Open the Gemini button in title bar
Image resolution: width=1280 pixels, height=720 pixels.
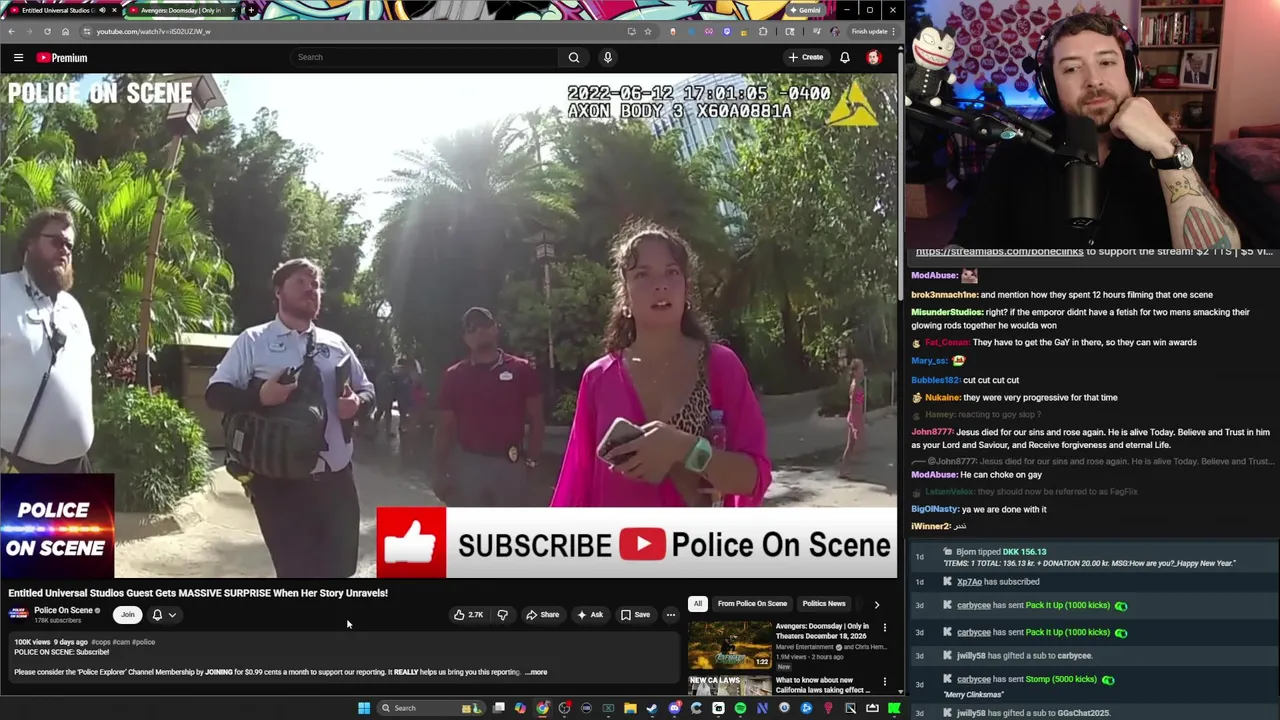pos(805,10)
